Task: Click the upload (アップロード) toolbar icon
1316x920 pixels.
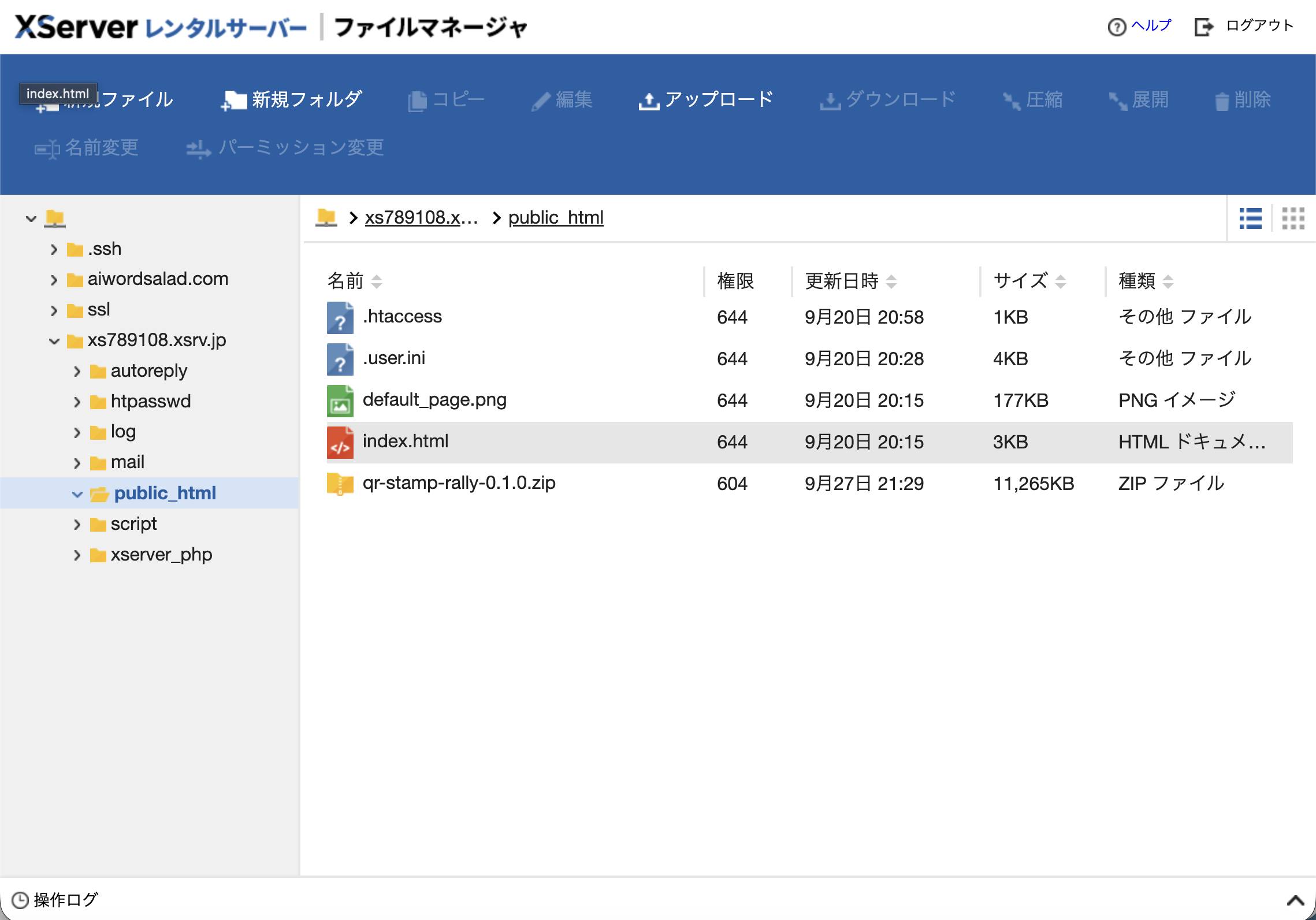Action: click(649, 101)
